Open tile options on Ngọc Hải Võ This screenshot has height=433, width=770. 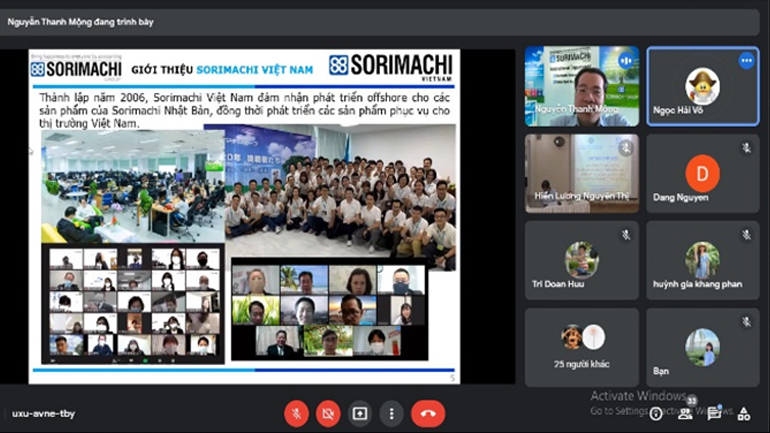(746, 61)
